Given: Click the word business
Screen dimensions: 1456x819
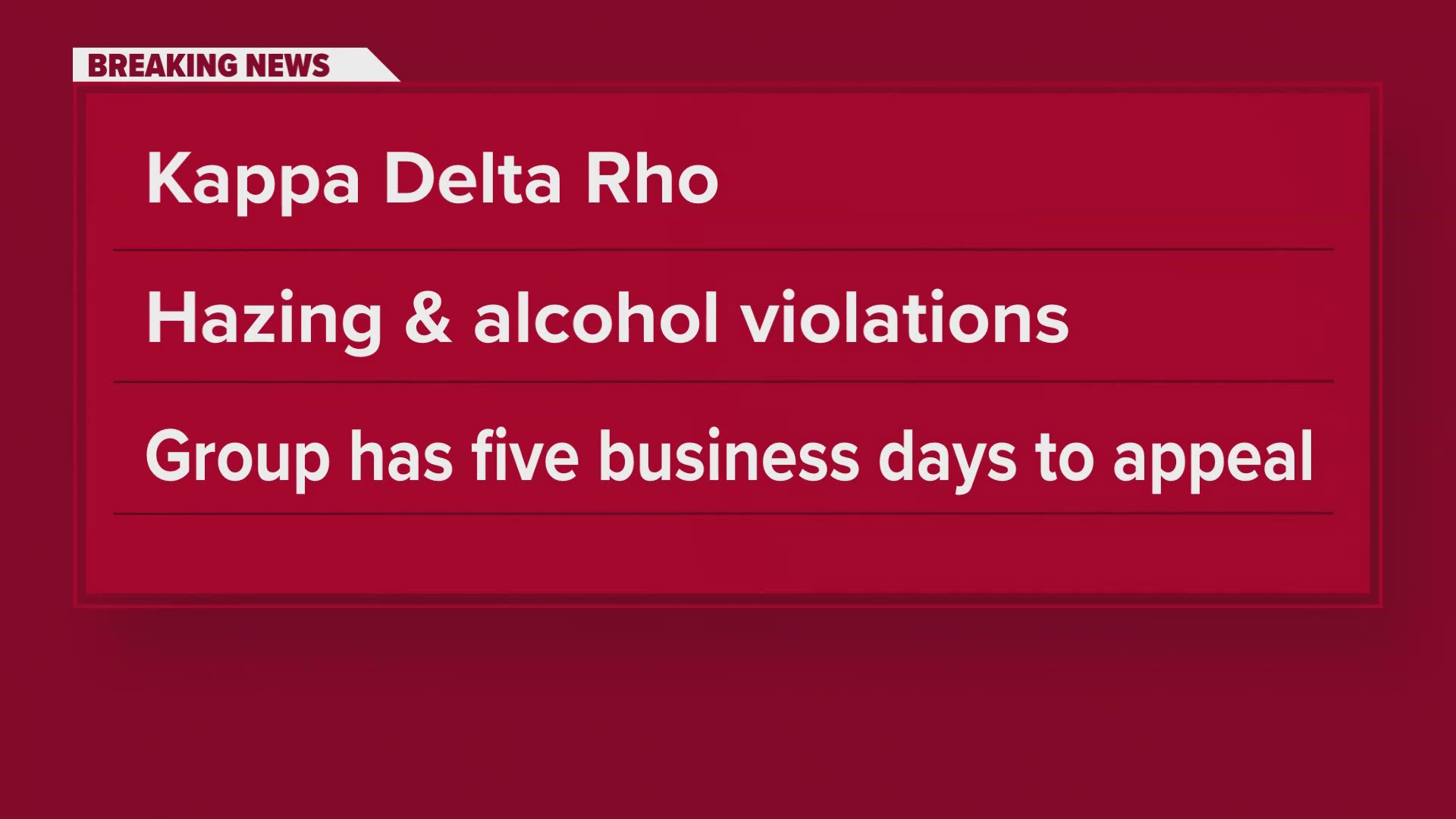Looking at the screenshot, I should pos(728,457).
